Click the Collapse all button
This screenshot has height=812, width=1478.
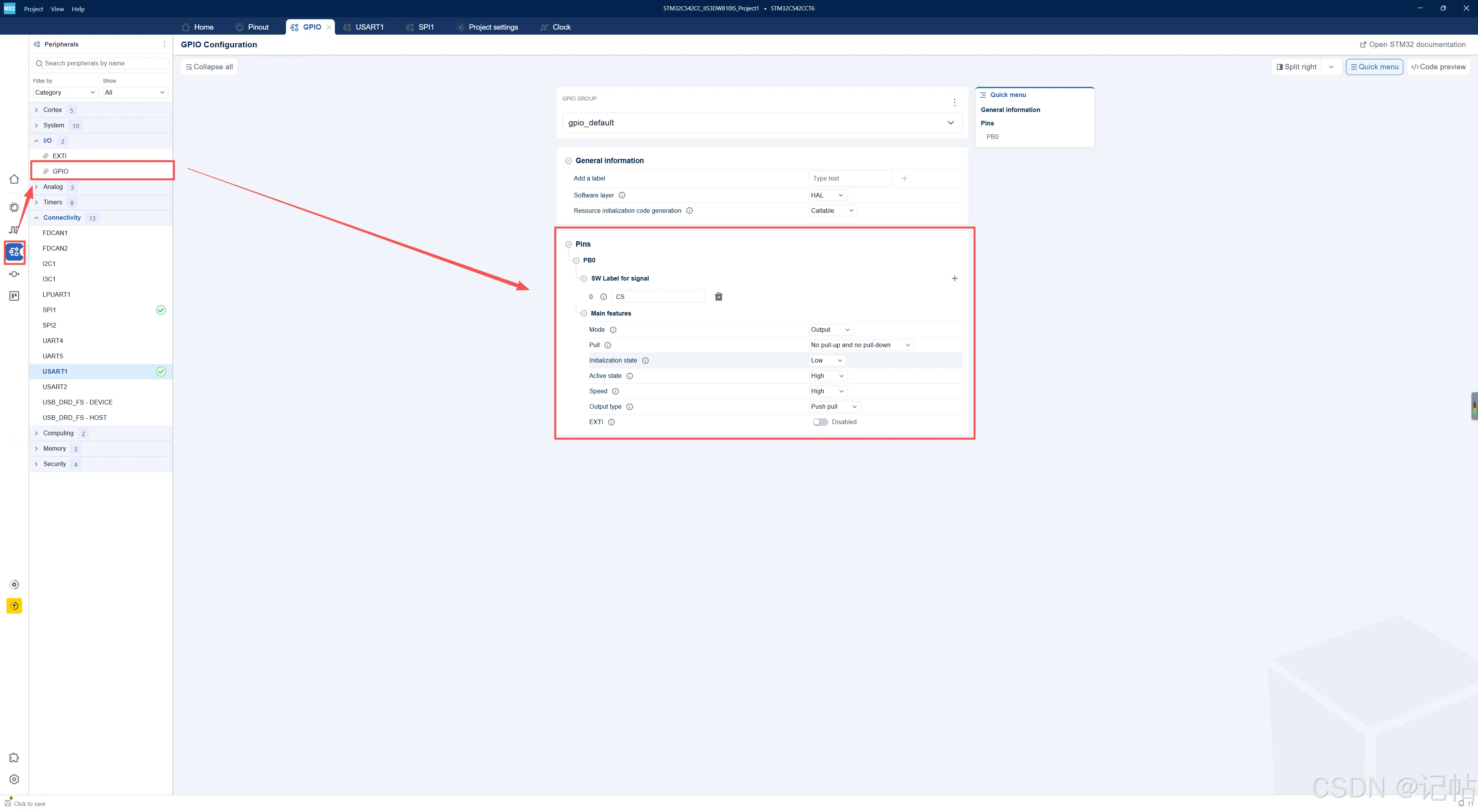[209, 67]
